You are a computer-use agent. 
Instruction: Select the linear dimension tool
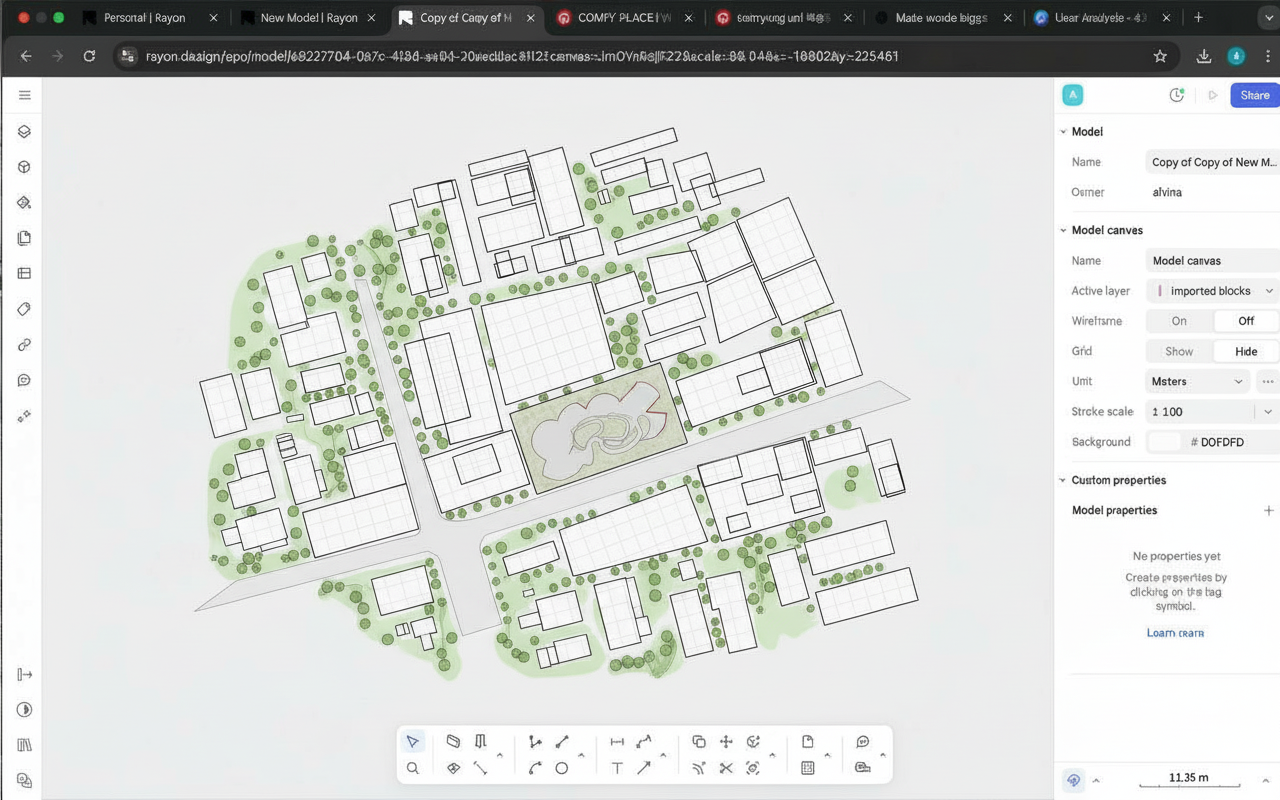pos(617,741)
